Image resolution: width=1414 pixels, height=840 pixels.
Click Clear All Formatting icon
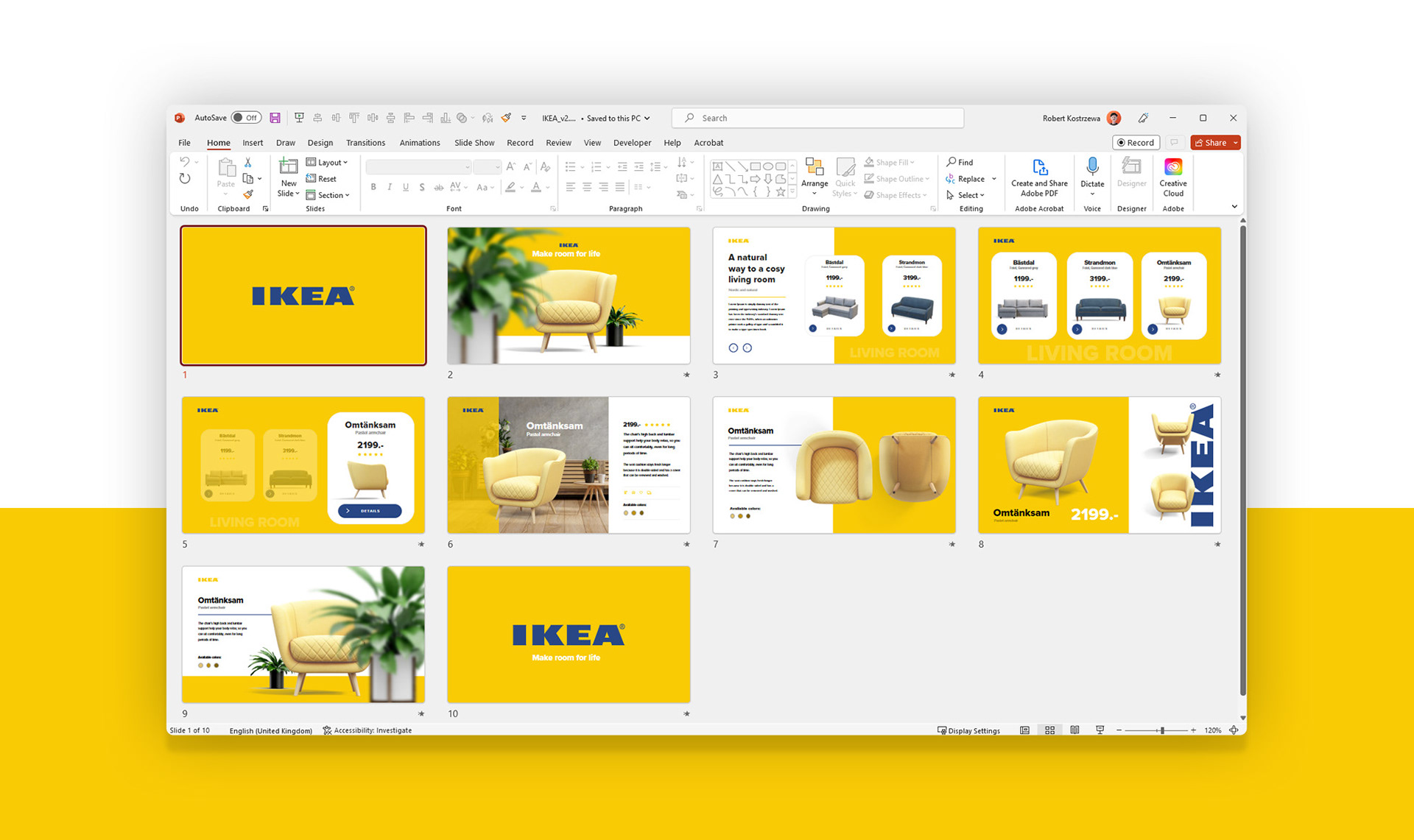[545, 167]
